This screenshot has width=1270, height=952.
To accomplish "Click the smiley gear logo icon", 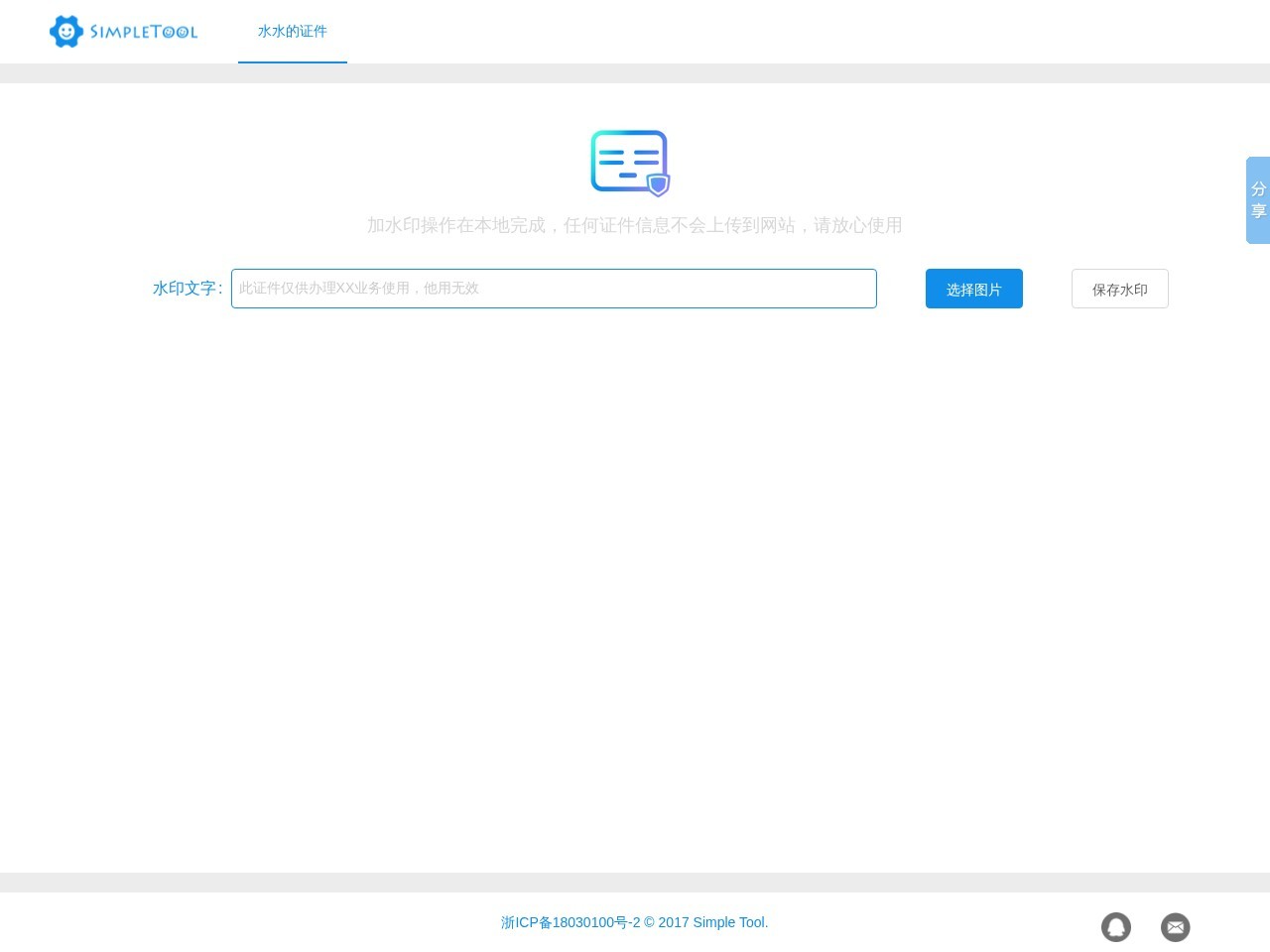I will 66,32.
